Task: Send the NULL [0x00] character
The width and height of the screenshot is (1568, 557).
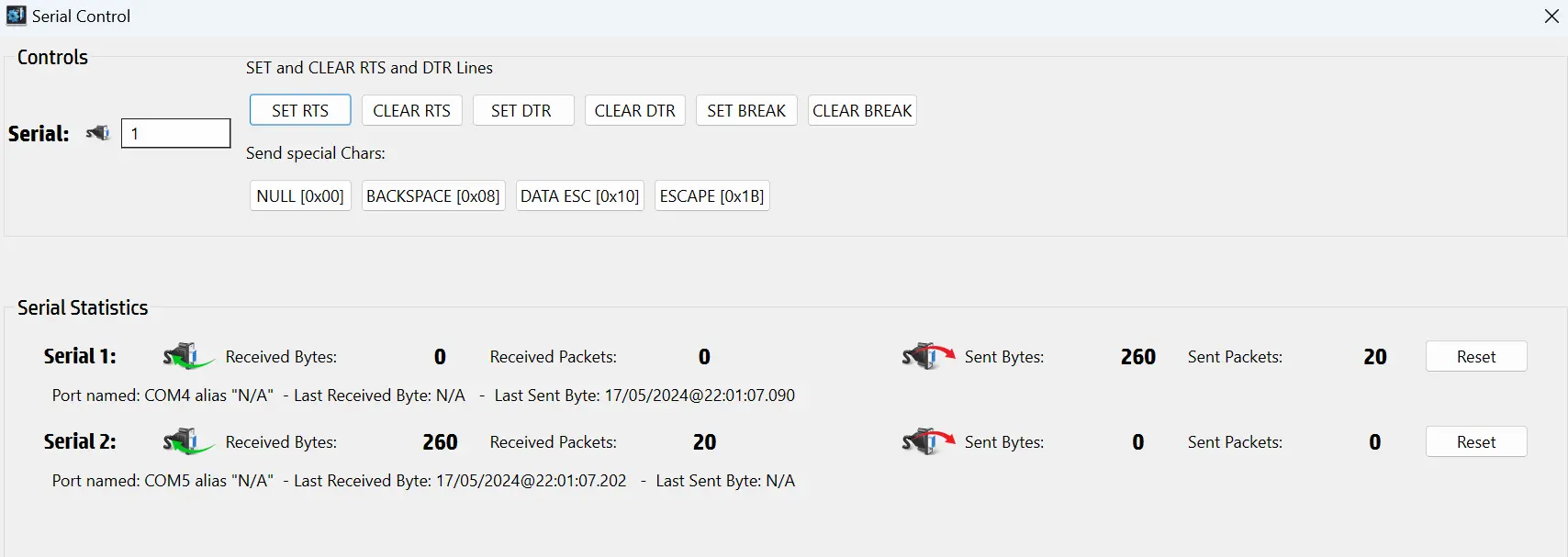Action: (x=300, y=195)
